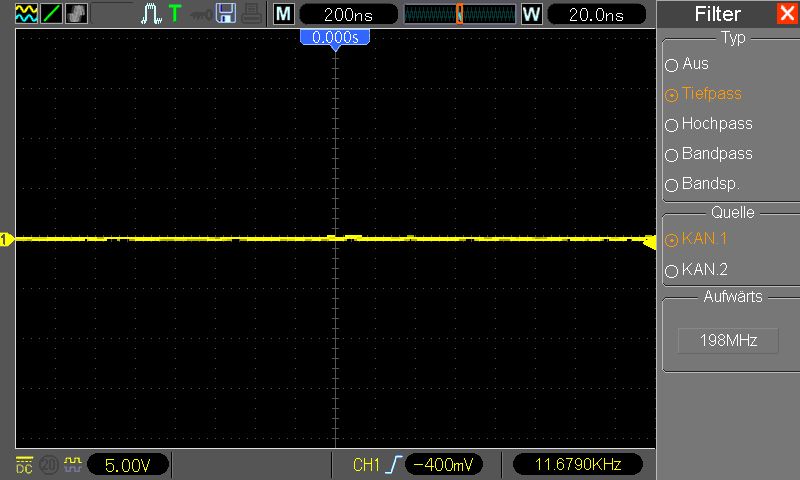The width and height of the screenshot is (800, 480).
Task: Click the 198MHz upper limit field
Action: click(x=727, y=341)
